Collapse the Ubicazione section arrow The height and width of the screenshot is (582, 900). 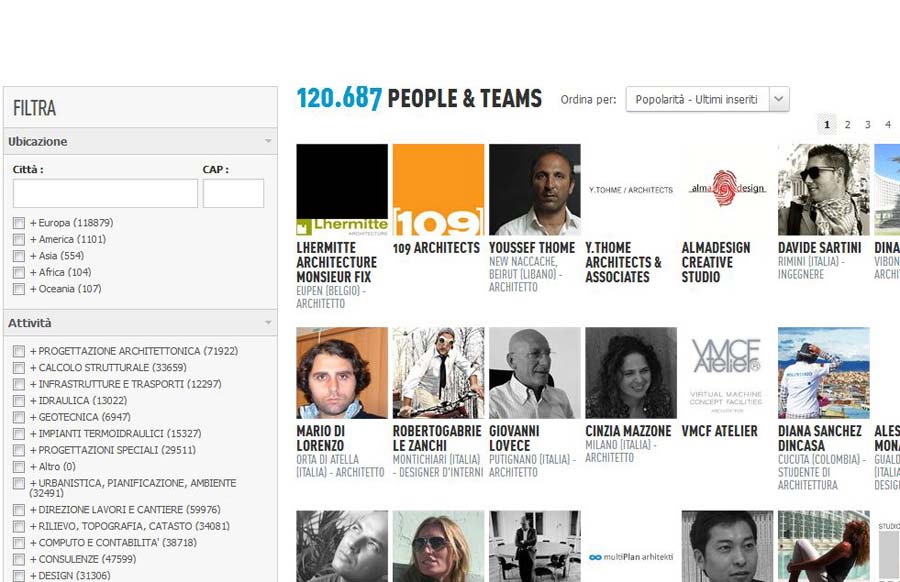coord(268,141)
